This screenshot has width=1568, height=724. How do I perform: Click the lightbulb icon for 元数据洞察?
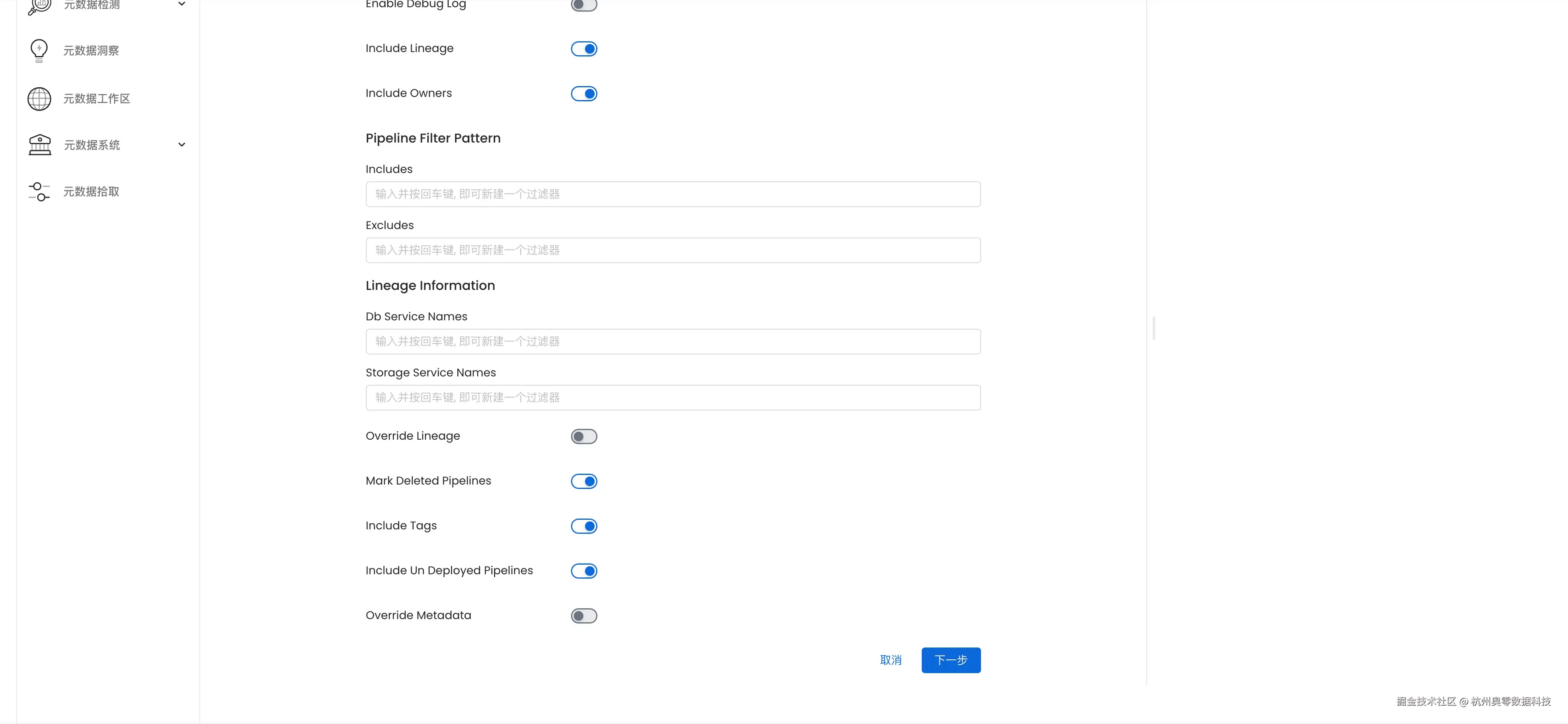(x=39, y=50)
